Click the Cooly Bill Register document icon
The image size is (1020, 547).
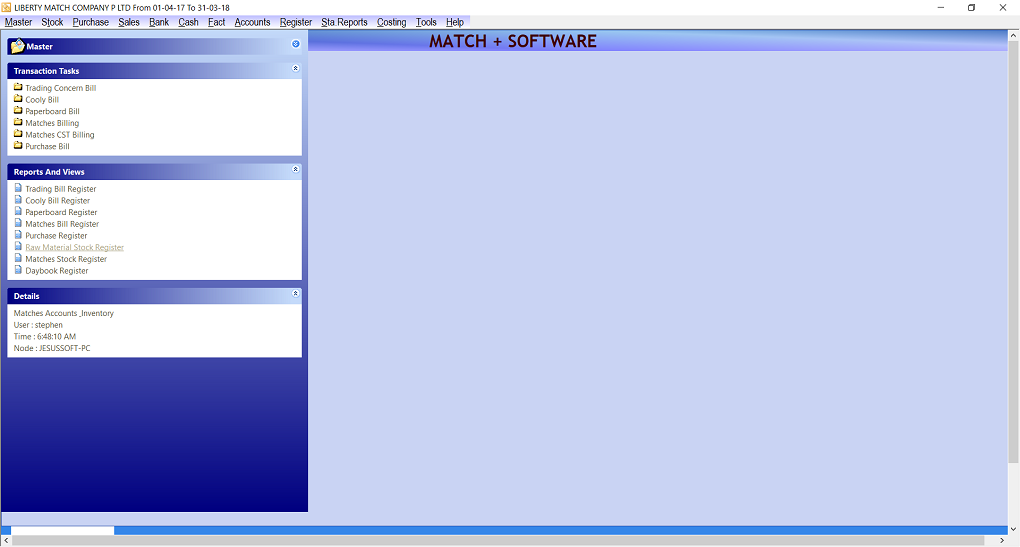18,200
